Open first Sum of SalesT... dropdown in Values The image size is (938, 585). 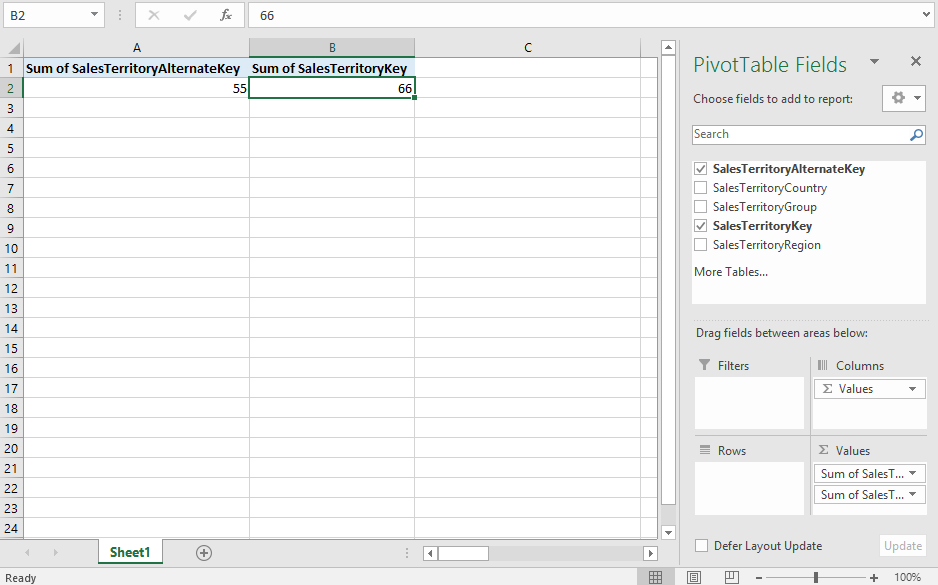(912, 473)
